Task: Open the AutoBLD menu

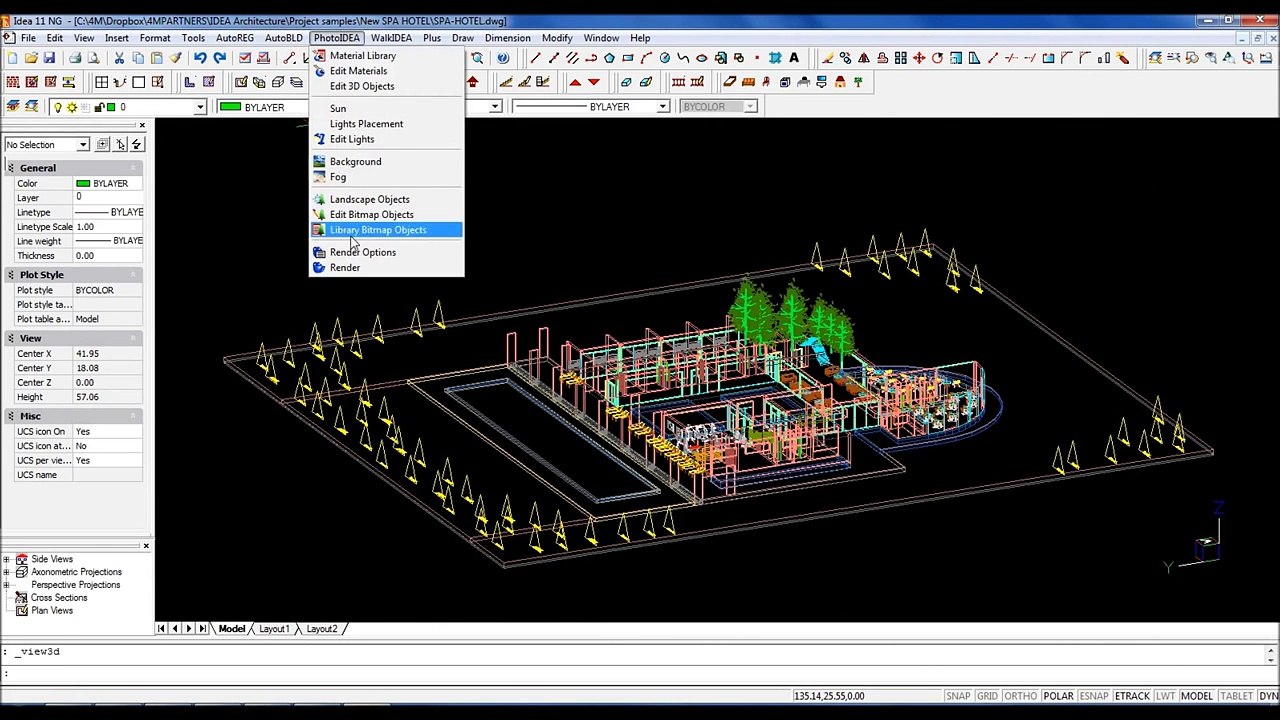Action: click(x=283, y=38)
